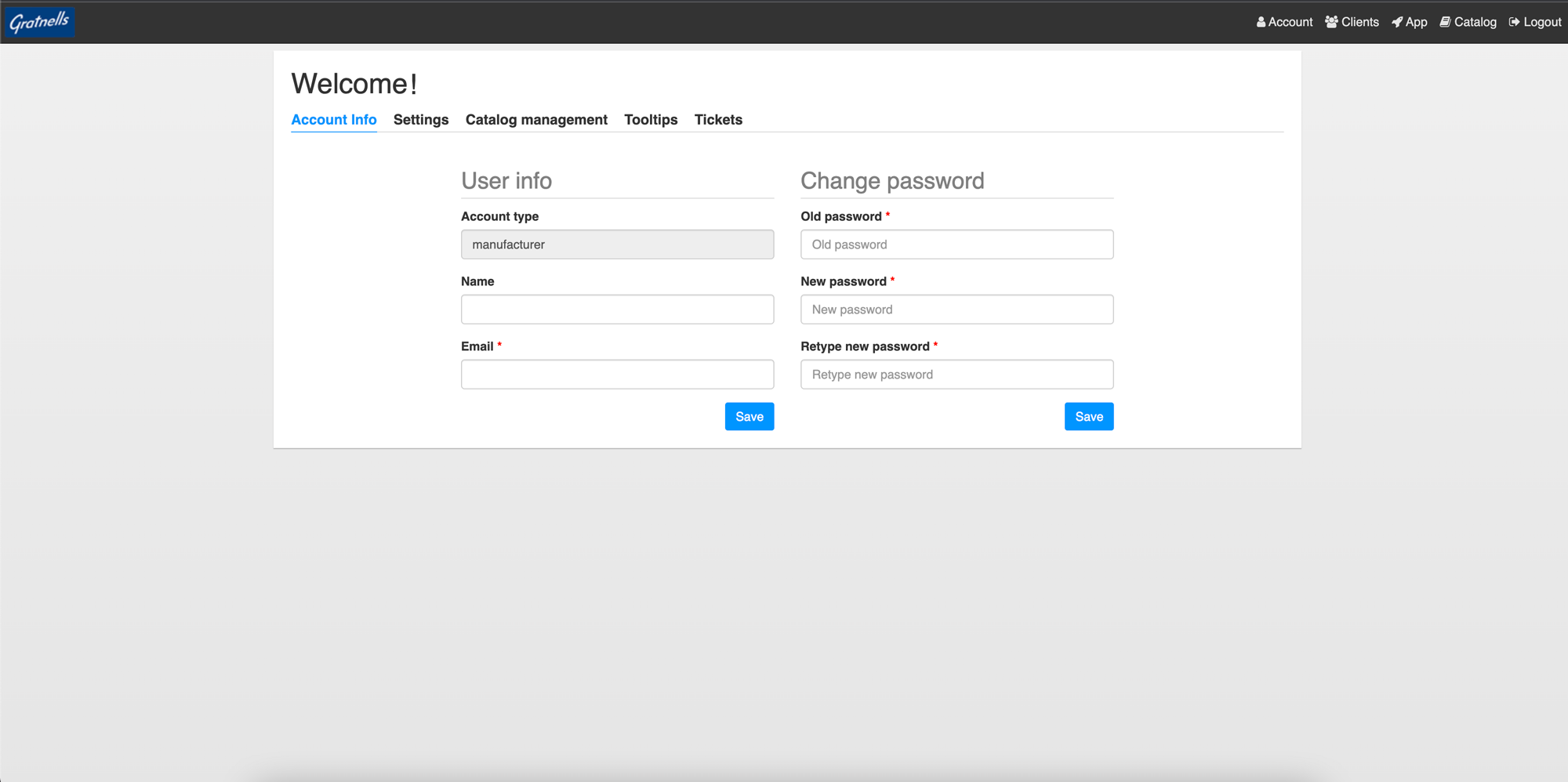This screenshot has width=1568, height=782.
Task: Click the App rocket icon
Action: click(x=1397, y=22)
